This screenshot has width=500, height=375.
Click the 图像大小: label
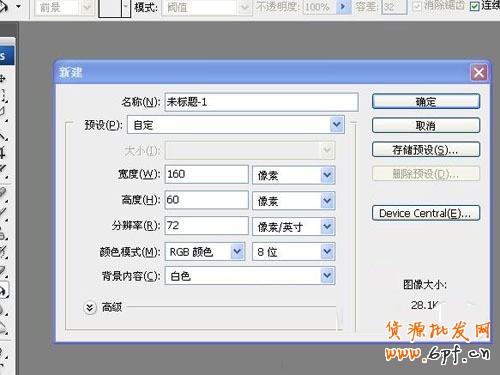click(425, 285)
